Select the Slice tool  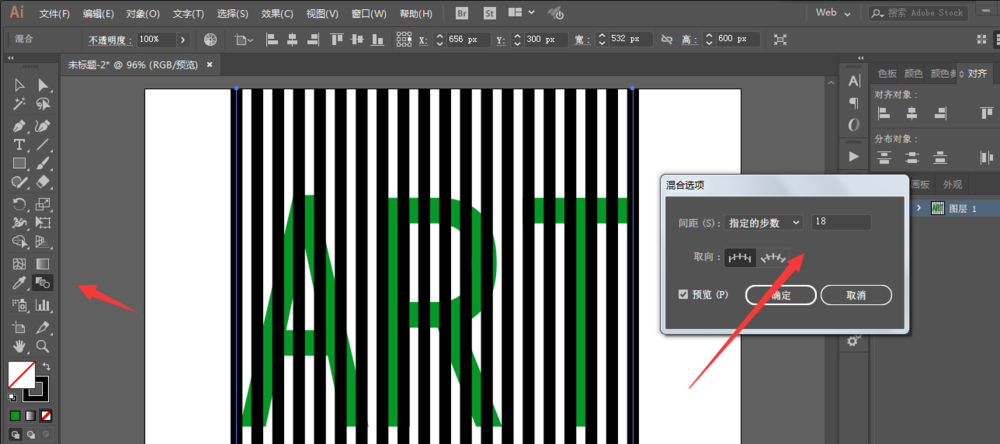[43, 328]
